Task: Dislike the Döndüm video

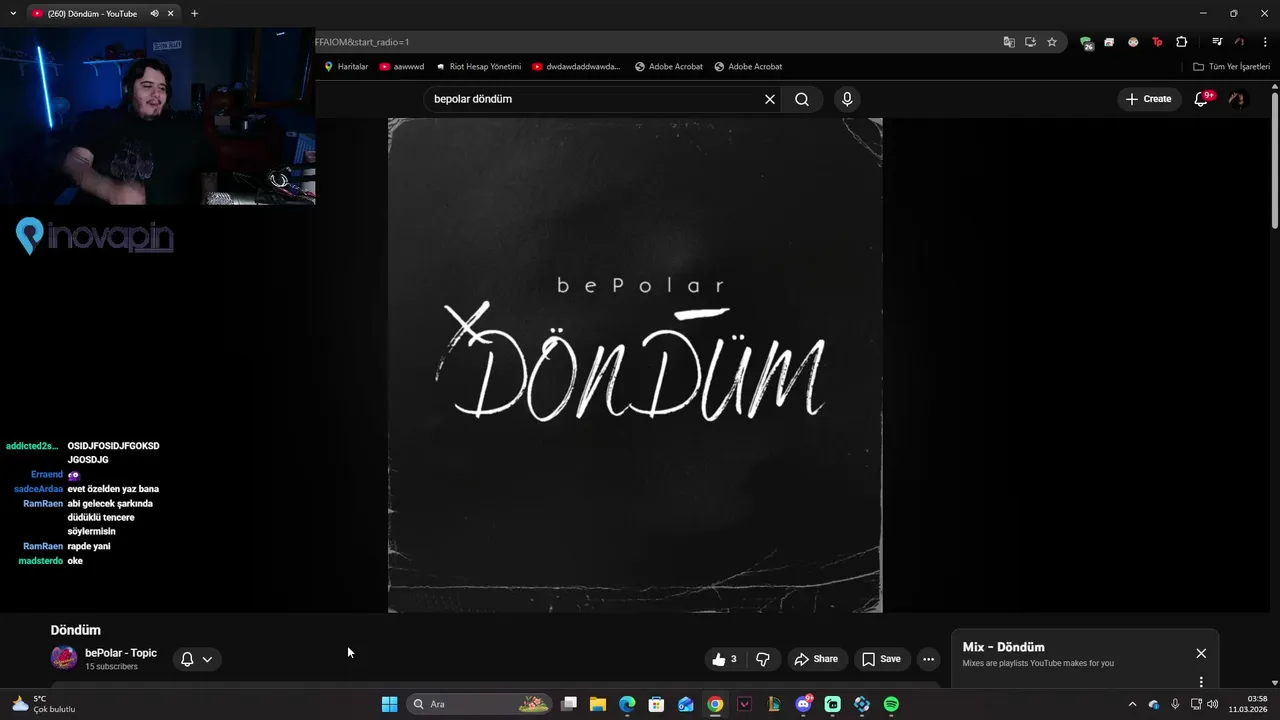Action: pos(763,659)
